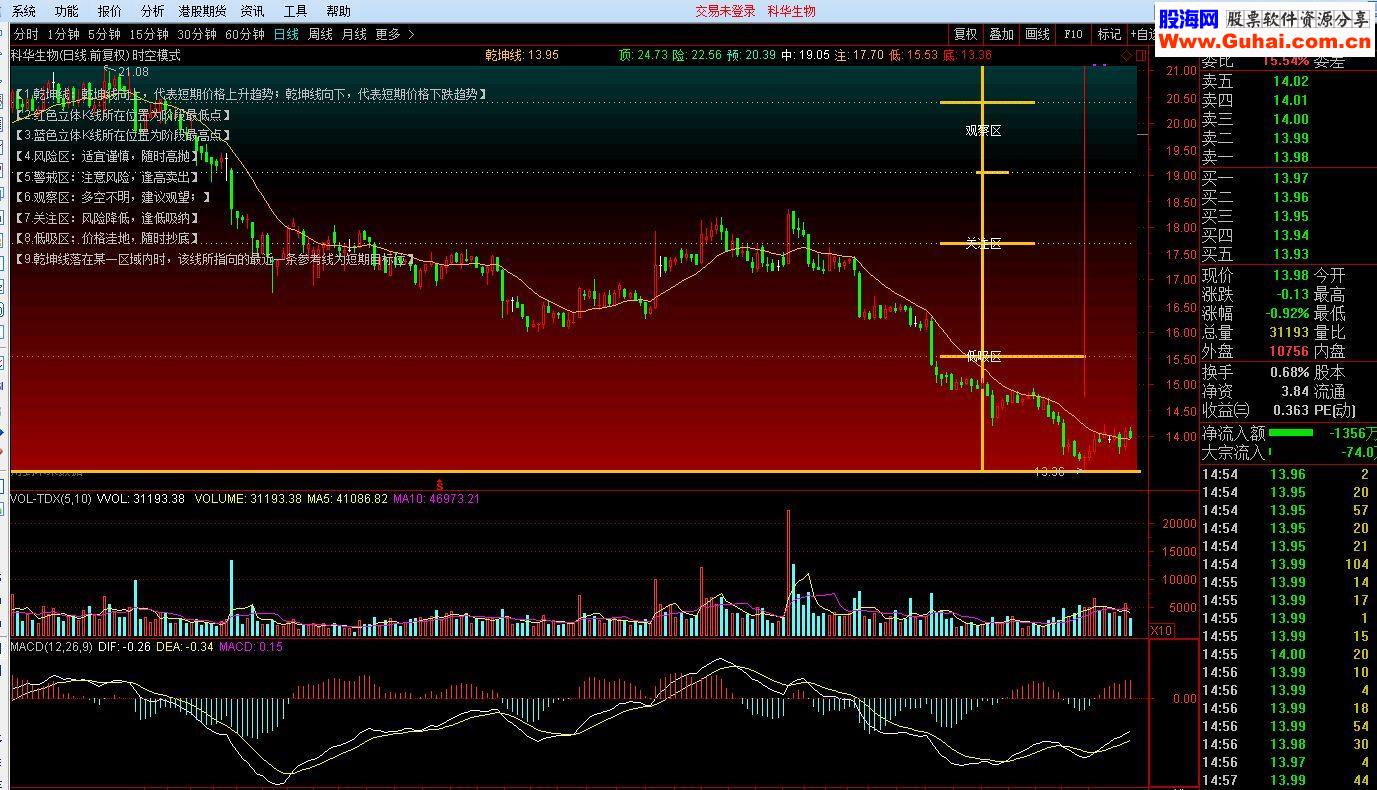The height and width of the screenshot is (790, 1377).
Task: Click the 13.36 low price label
Action: (1049, 472)
